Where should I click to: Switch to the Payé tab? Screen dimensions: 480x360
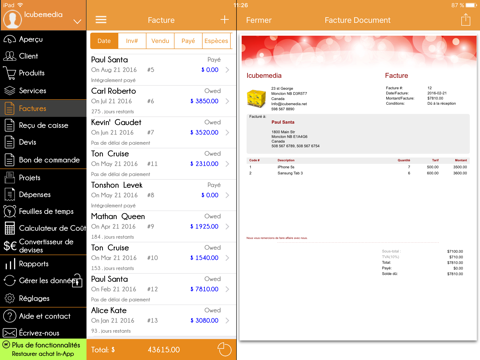(188, 41)
